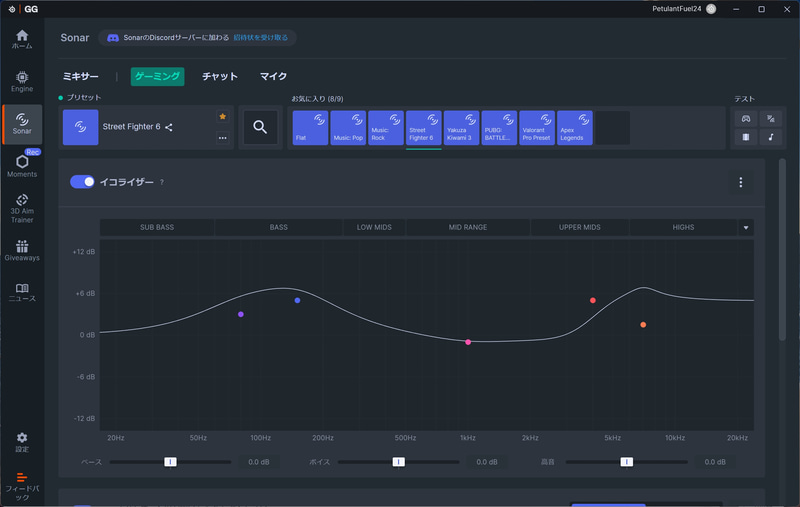Click the 招待状を受け取る invite link
Image resolution: width=800 pixels, height=507 pixels.
[261, 38]
